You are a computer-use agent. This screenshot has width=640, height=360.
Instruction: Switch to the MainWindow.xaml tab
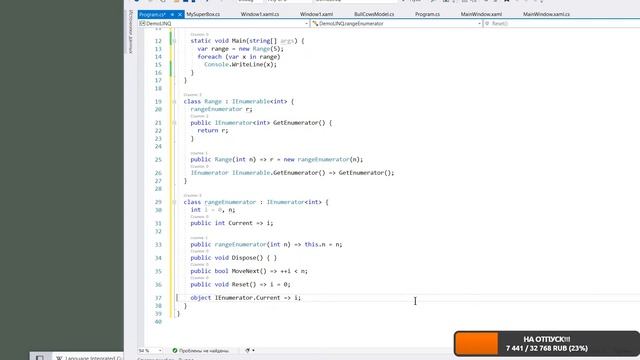[481, 14]
